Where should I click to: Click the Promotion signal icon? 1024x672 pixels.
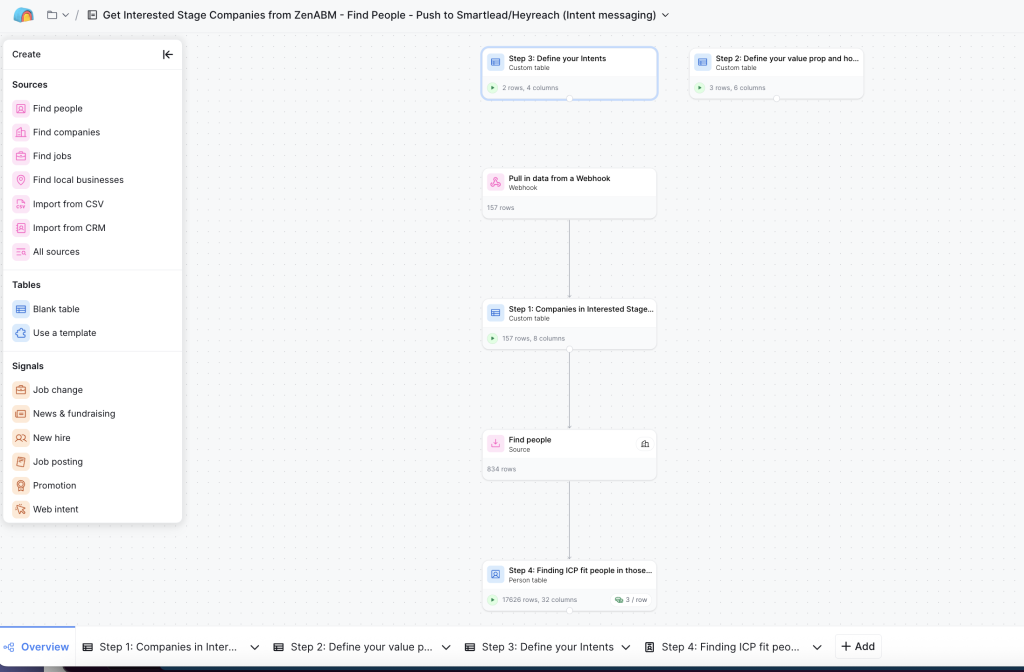[x=21, y=485]
